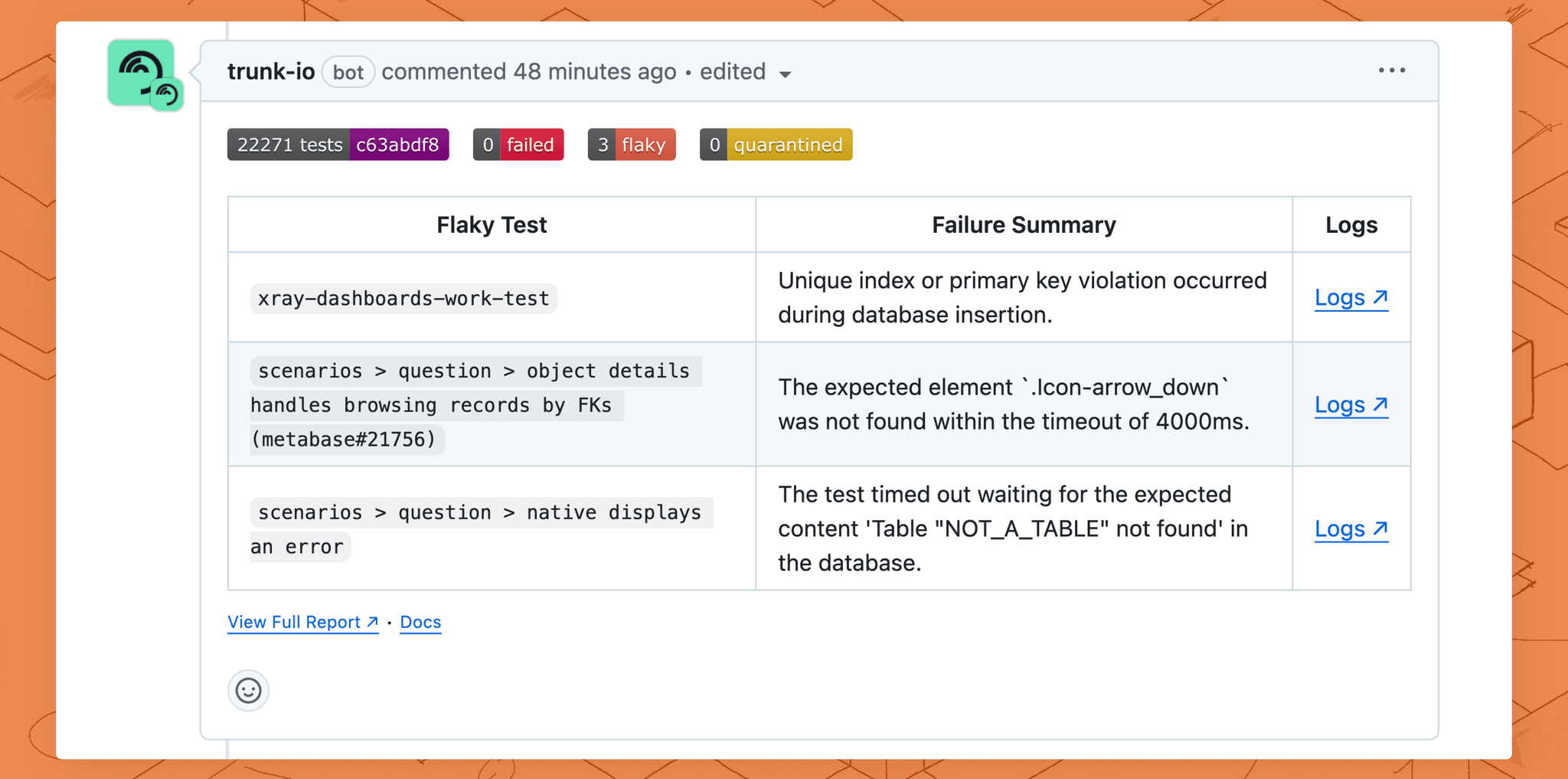The width and height of the screenshot is (1568, 779).
Task: Open the comment options via the three-dot control
Action: 1391,70
